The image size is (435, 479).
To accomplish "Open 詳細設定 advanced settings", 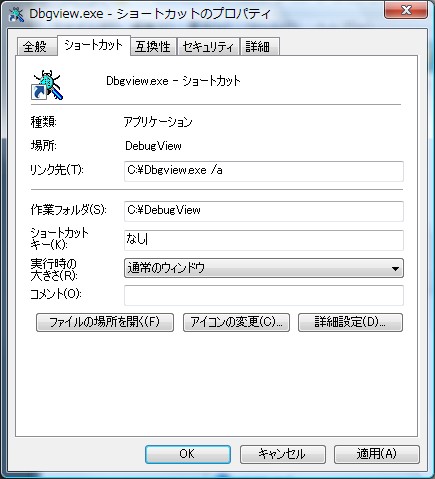I will click(x=350, y=322).
